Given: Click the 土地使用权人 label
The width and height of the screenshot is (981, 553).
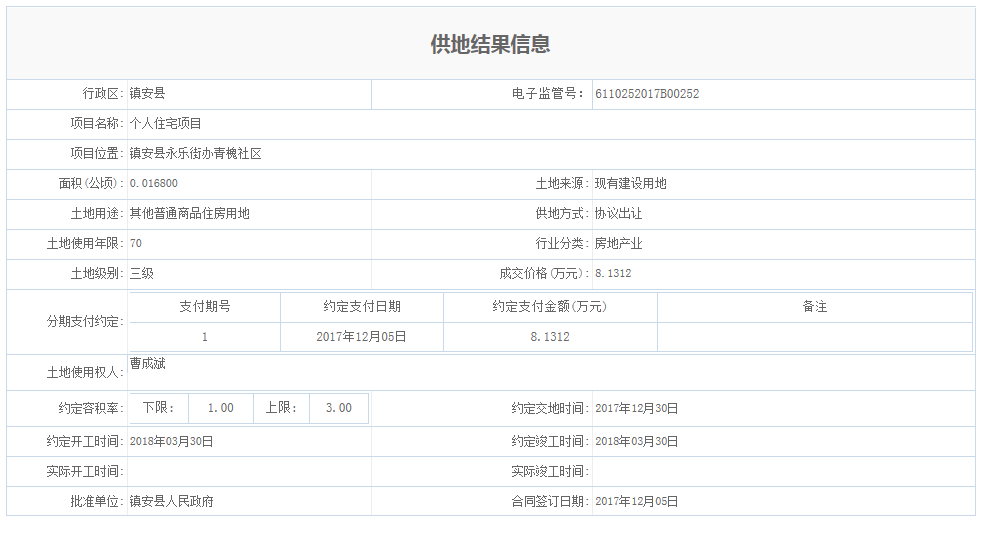Looking at the screenshot, I should click(85, 373).
